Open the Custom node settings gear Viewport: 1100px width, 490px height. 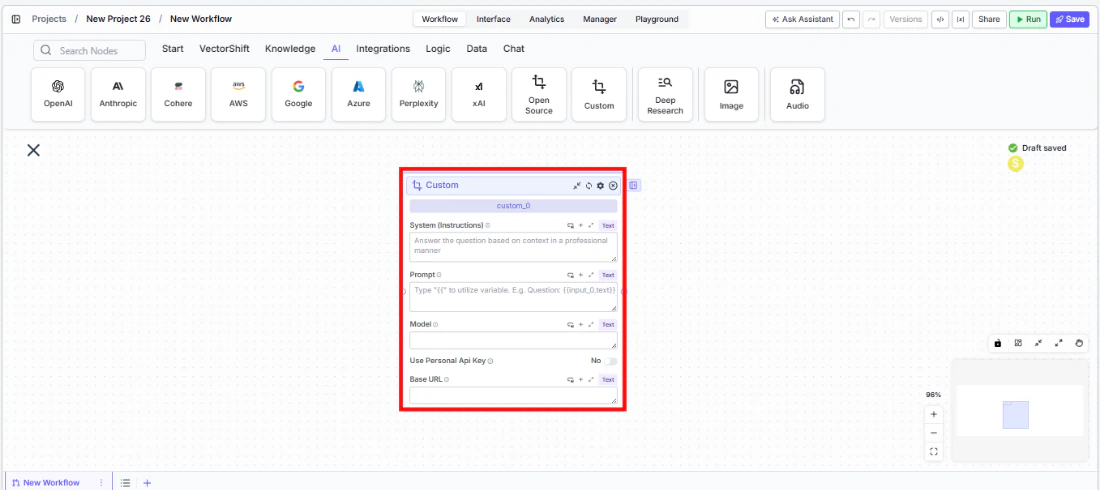[601, 185]
